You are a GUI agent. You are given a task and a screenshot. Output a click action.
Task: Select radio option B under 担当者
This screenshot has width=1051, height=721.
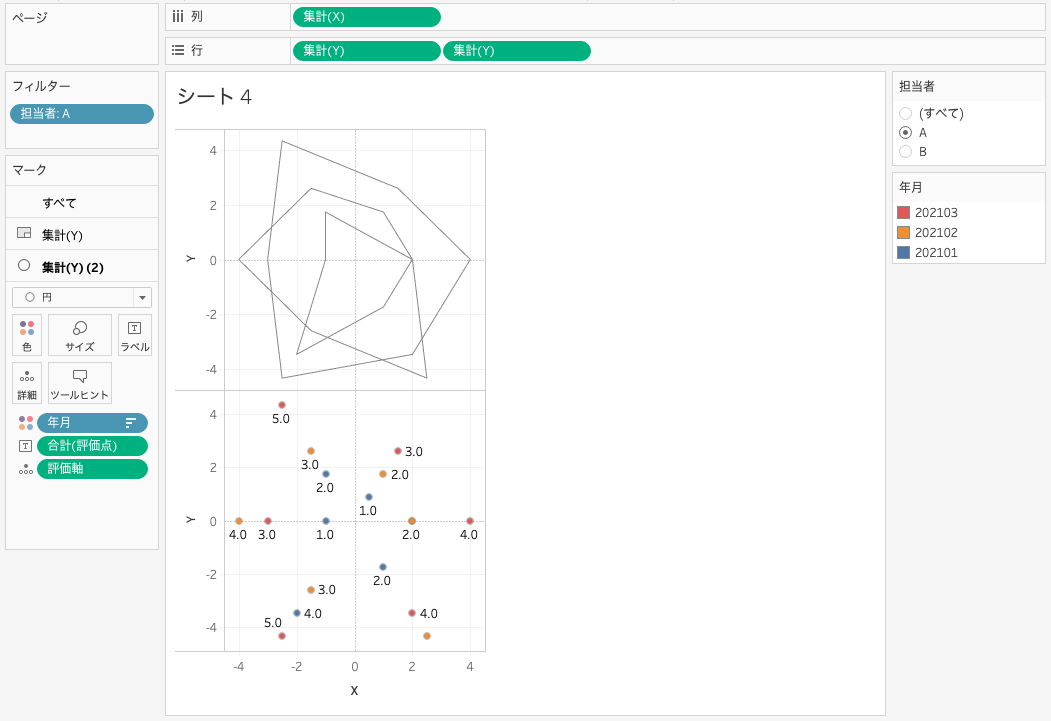906,152
